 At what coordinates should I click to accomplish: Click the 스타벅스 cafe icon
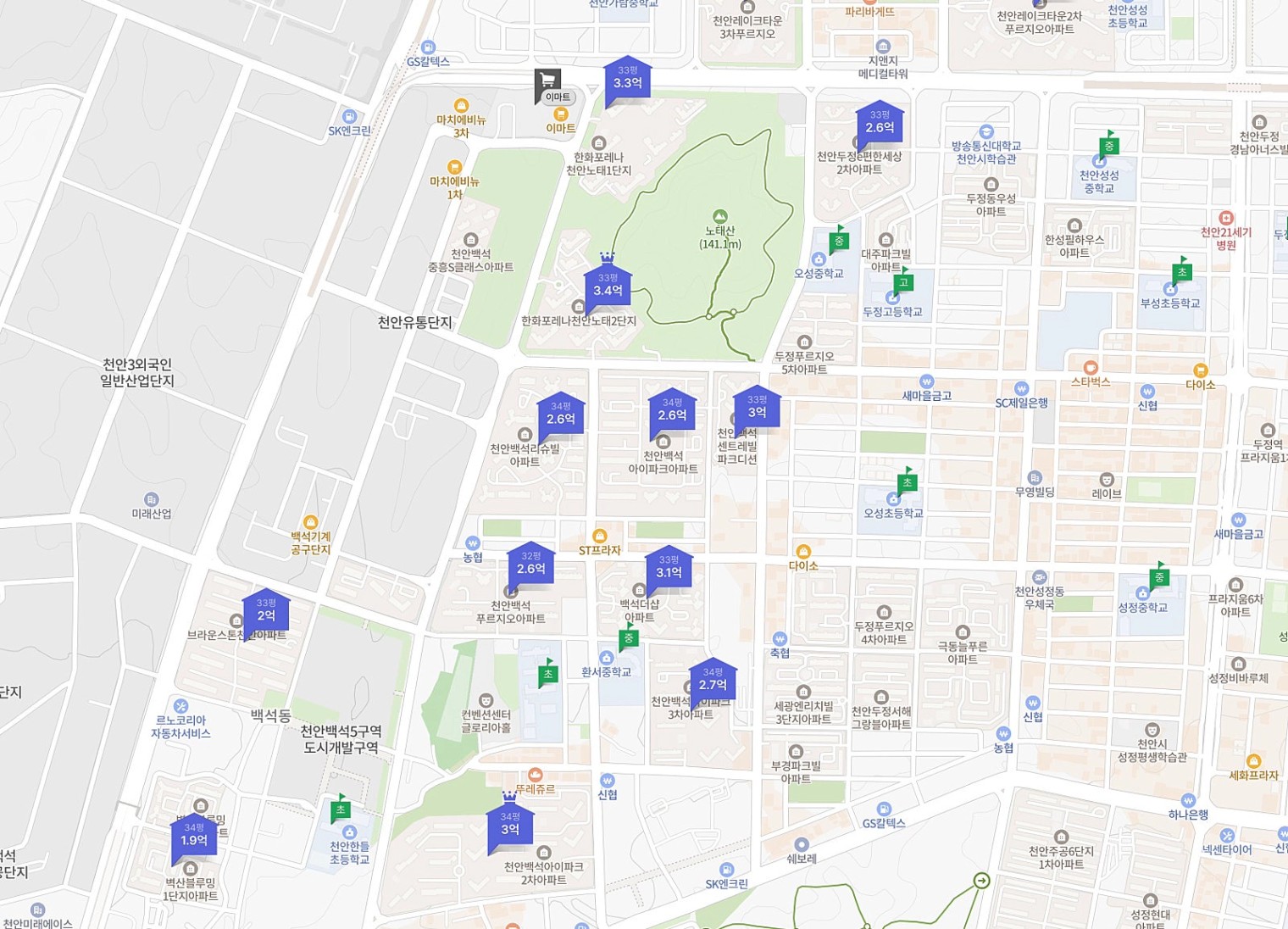1091,368
